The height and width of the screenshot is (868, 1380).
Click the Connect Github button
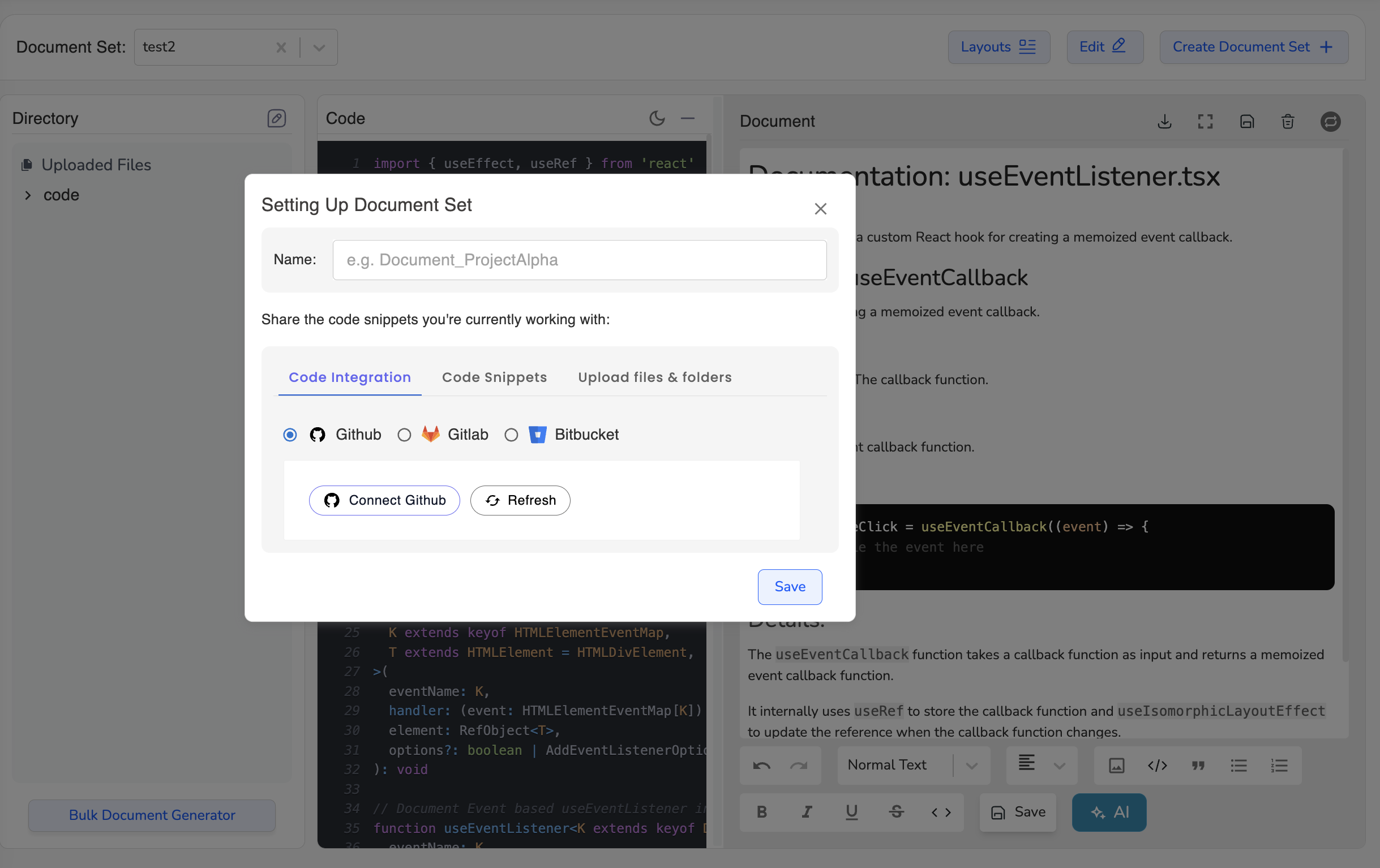pos(384,500)
